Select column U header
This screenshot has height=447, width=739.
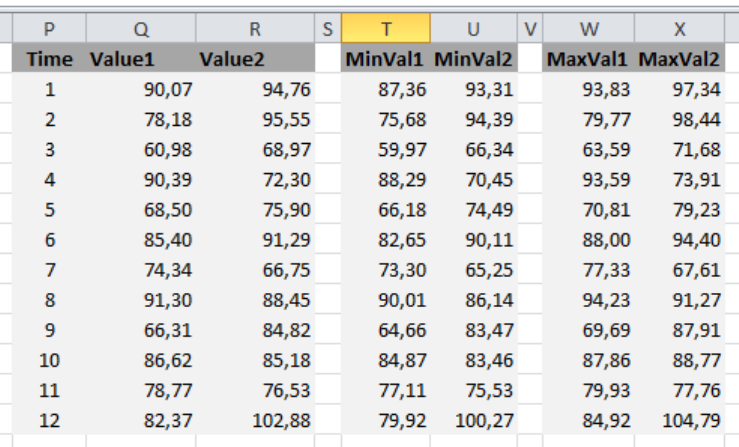pos(474,28)
